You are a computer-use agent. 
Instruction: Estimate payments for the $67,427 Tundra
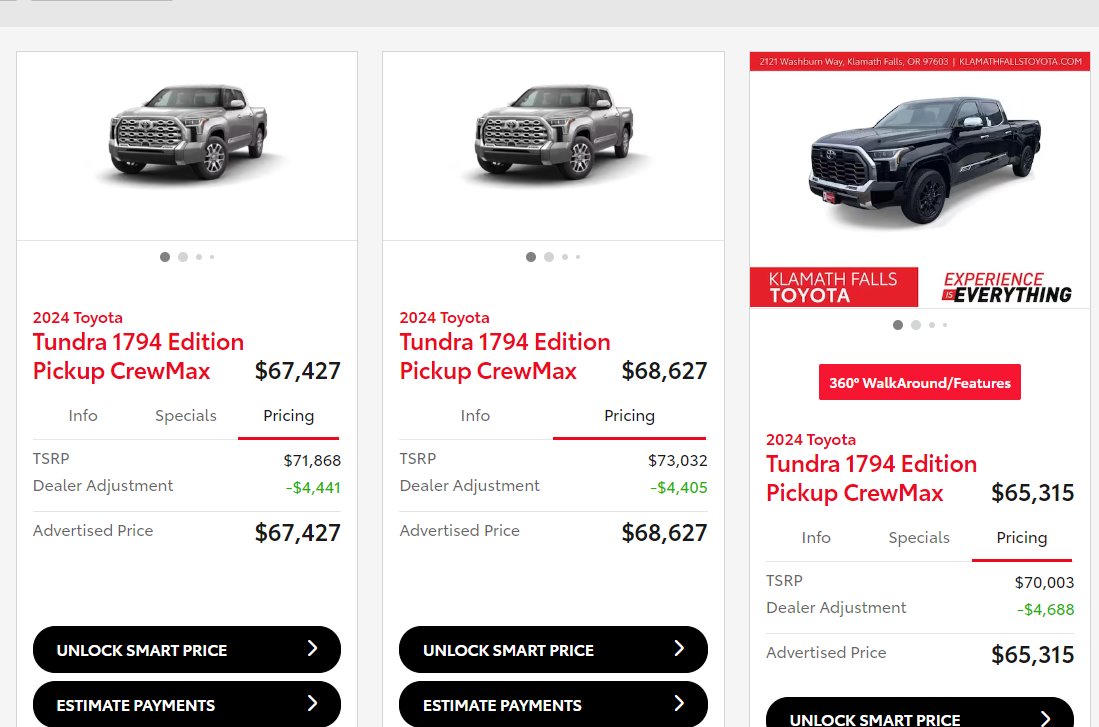pos(187,704)
